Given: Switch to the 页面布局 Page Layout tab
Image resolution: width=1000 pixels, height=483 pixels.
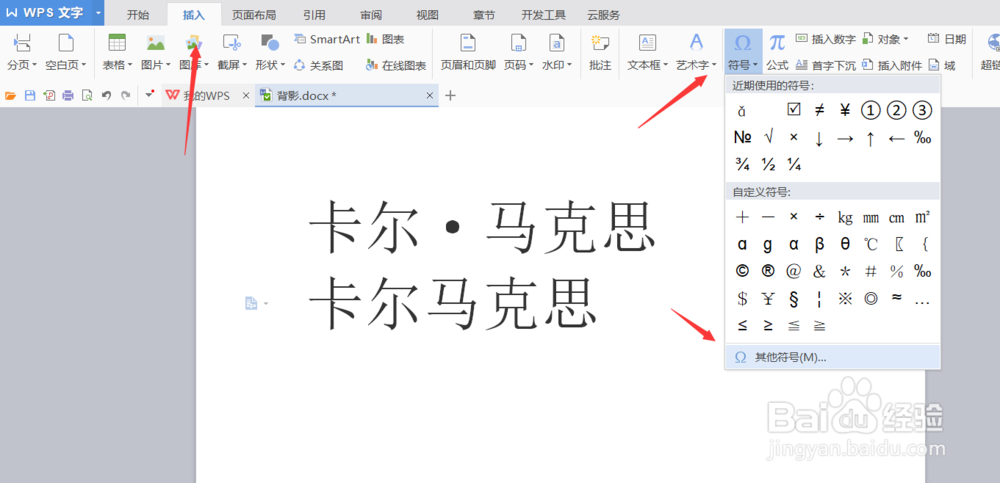Looking at the screenshot, I should point(254,15).
